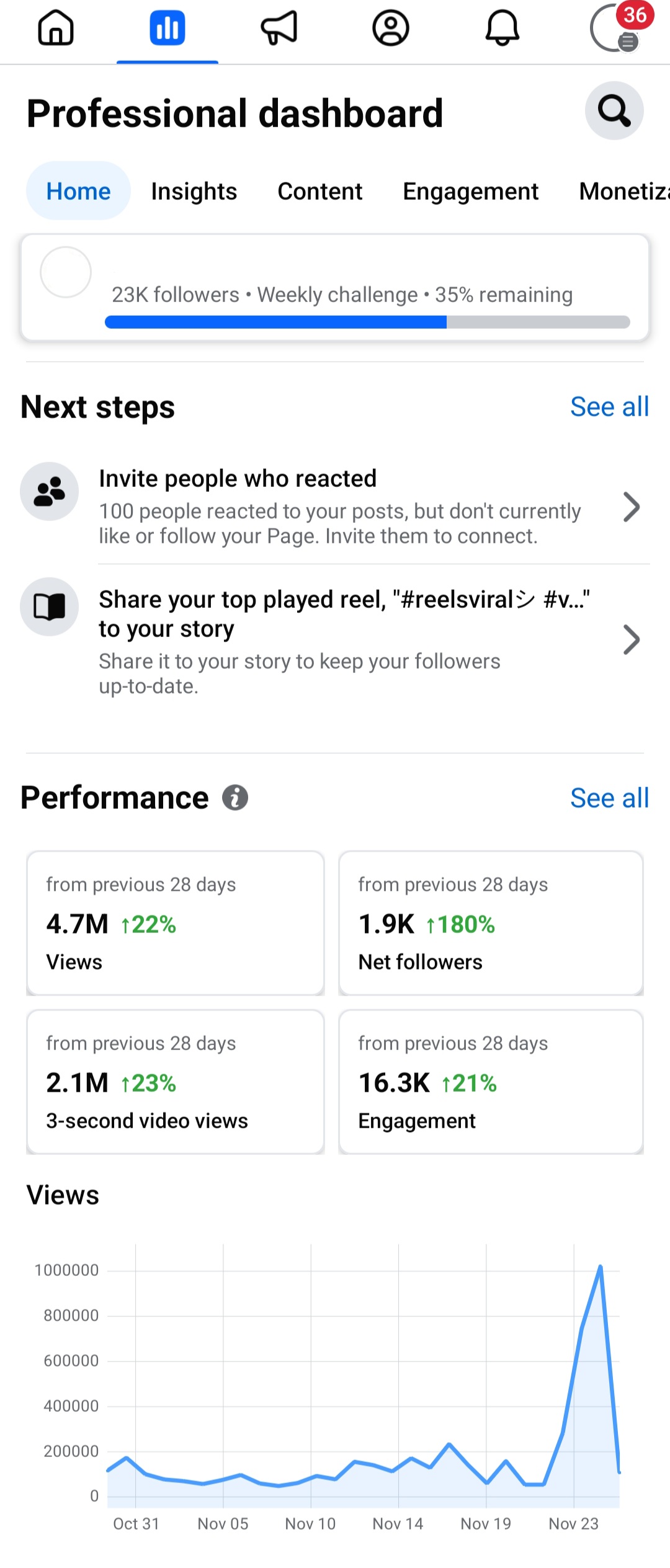Open the megaphone ads icon
Image resolution: width=670 pixels, height=1568 pixels.
pos(279,29)
